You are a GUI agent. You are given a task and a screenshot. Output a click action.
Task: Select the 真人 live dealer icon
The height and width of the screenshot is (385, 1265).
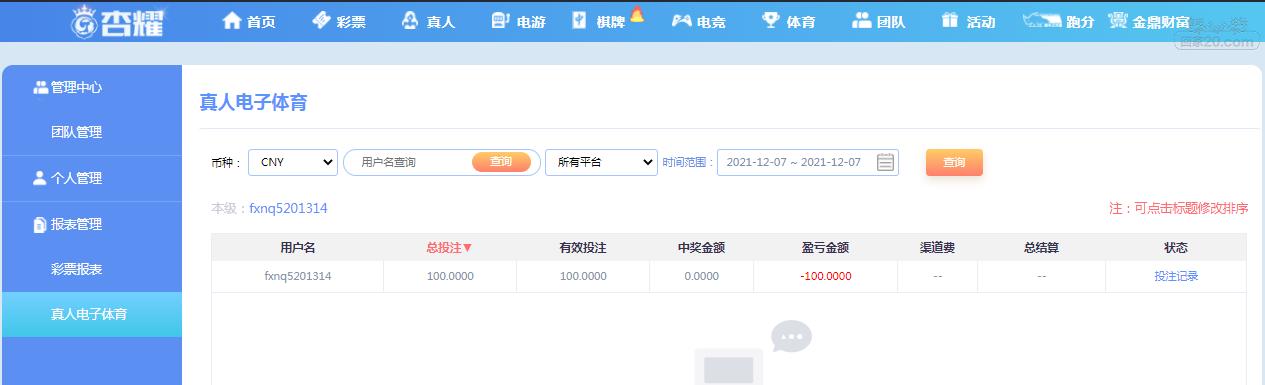pos(410,20)
